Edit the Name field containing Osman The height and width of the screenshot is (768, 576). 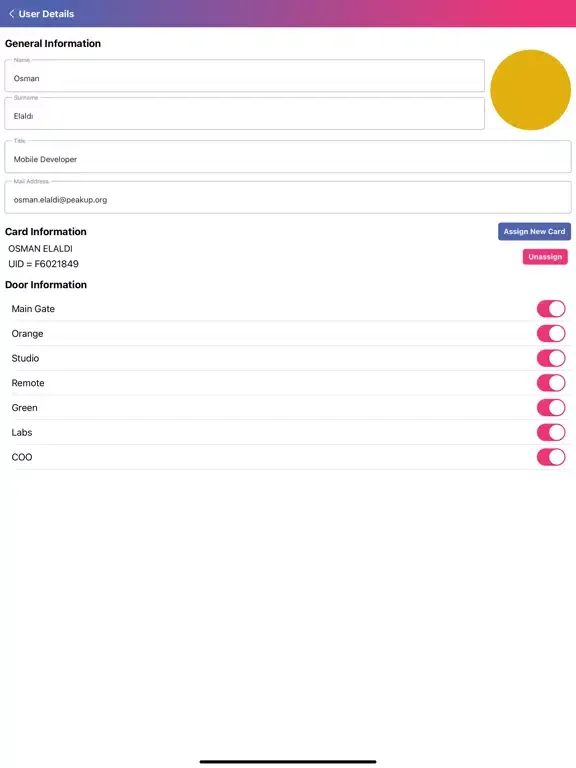(244, 76)
